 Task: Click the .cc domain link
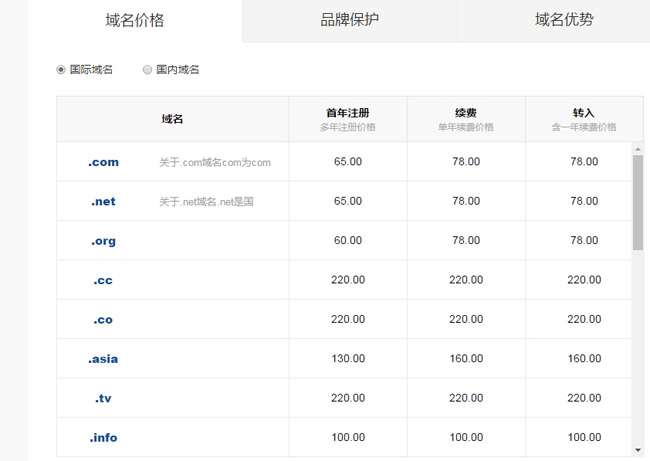click(103, 280)
